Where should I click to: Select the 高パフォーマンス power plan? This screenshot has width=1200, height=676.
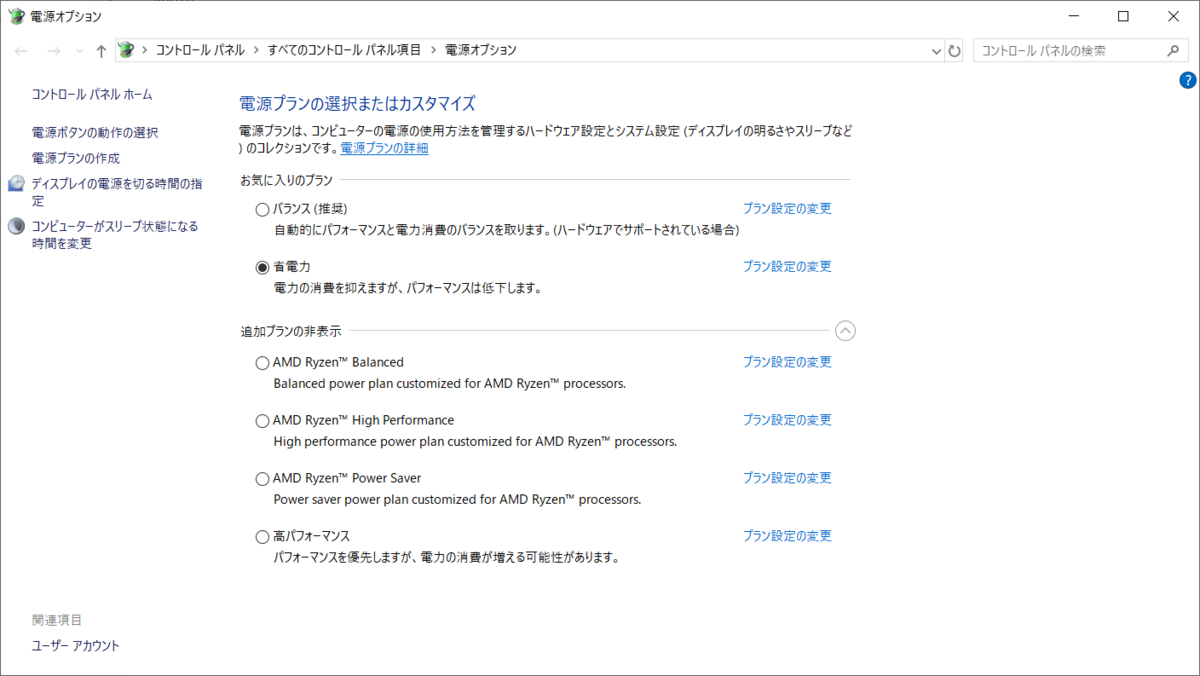[x=261, y=536]
